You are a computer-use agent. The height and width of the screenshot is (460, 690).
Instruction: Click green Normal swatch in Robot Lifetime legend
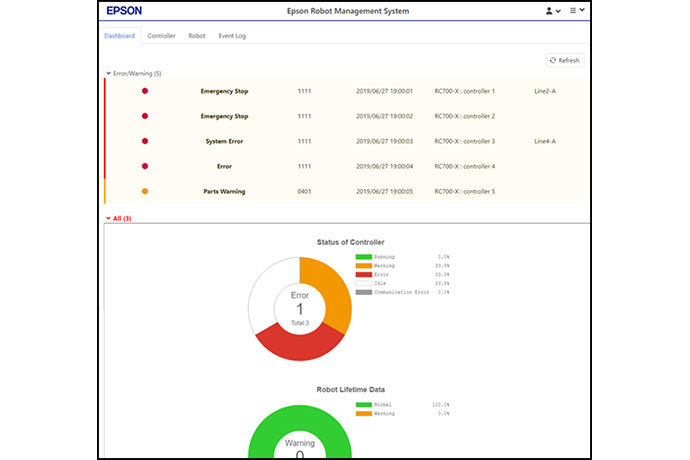364,405
